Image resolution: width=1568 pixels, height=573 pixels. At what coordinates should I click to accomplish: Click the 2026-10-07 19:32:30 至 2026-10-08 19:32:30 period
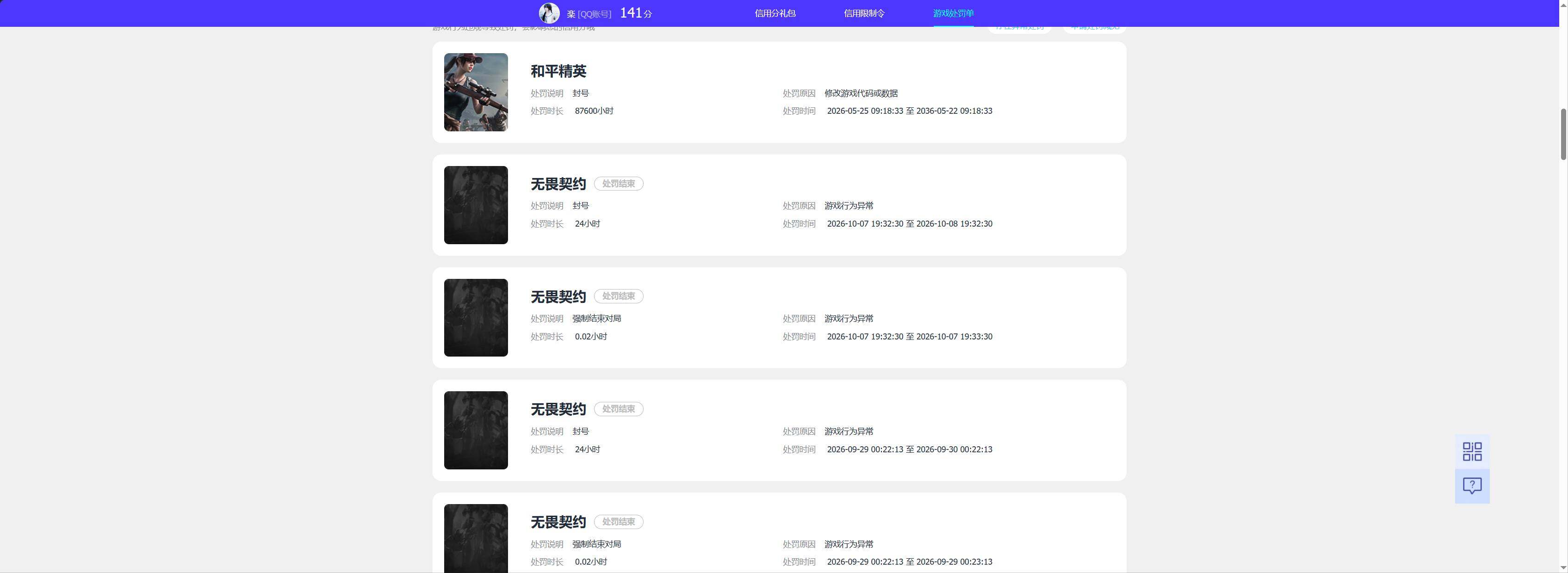(x=910, y=224)
